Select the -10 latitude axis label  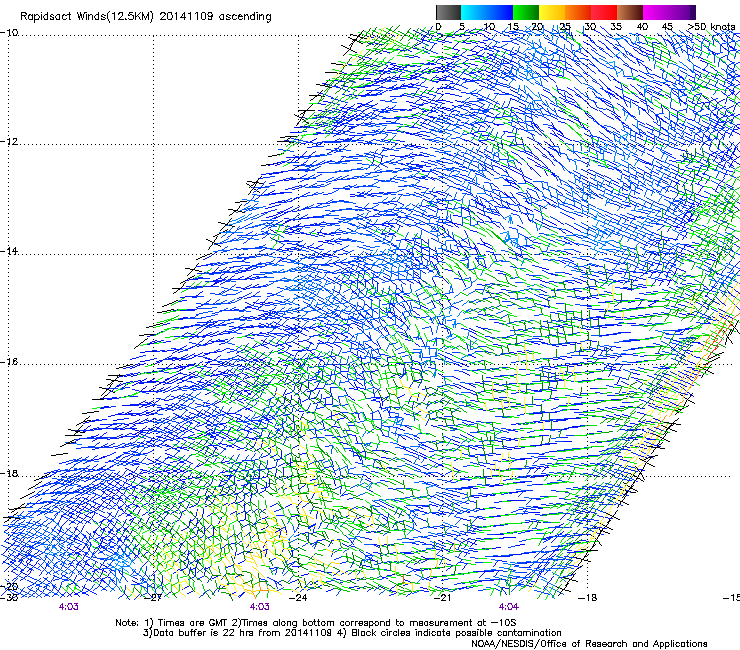tap(9, 33)
